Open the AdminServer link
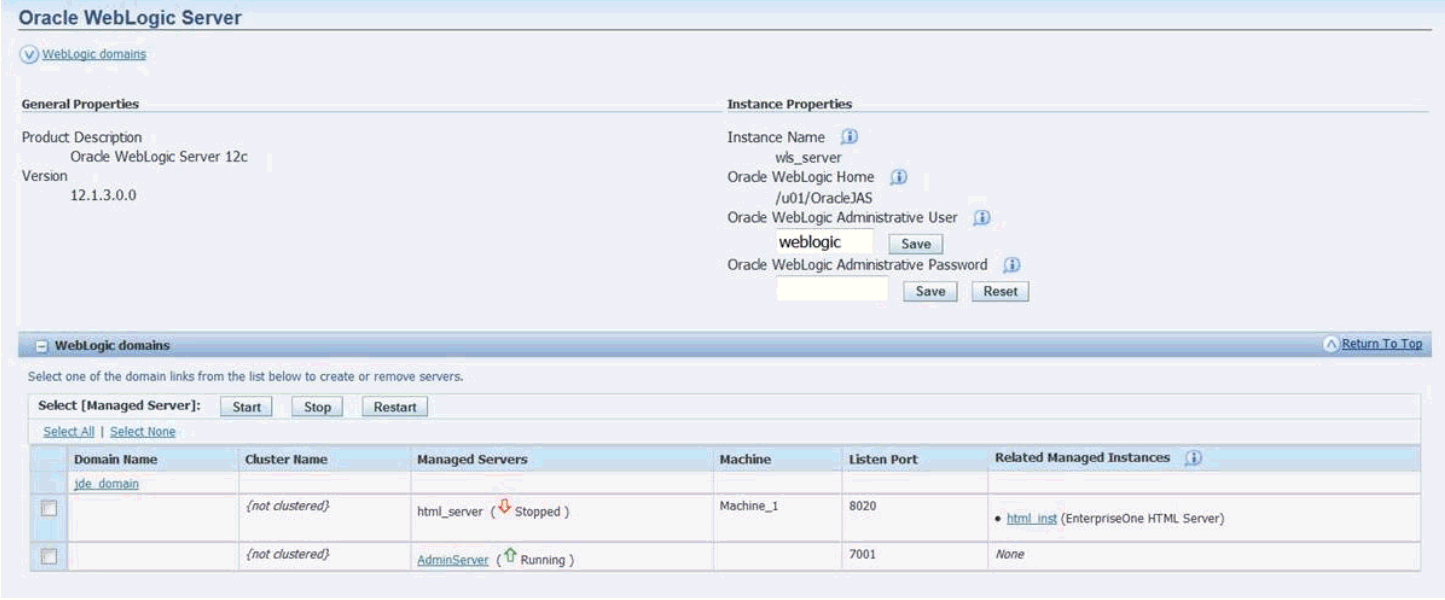This screenshot has width=1445, height=600. tap(452, 560)
